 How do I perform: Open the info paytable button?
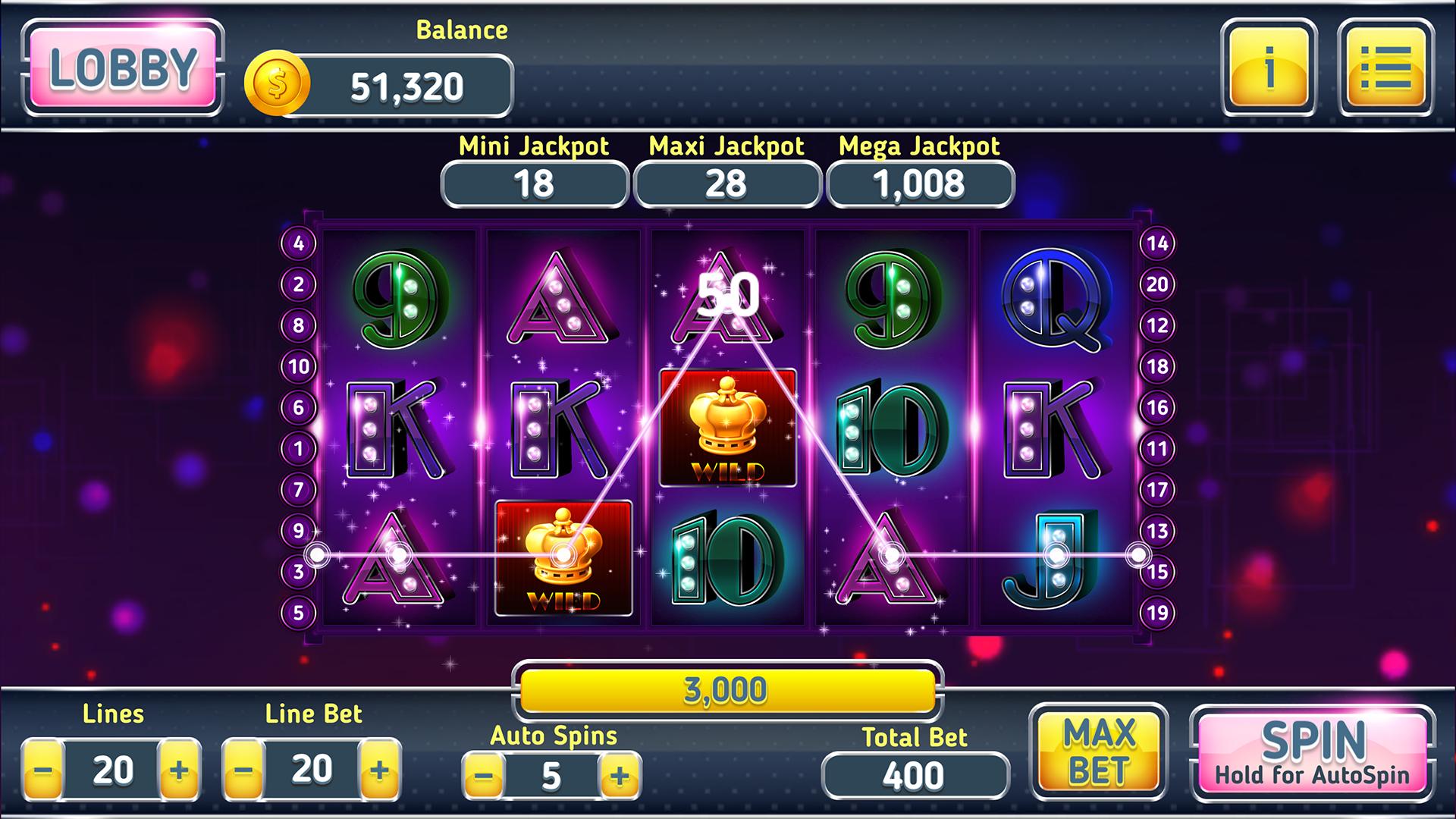coord(1269,67)
